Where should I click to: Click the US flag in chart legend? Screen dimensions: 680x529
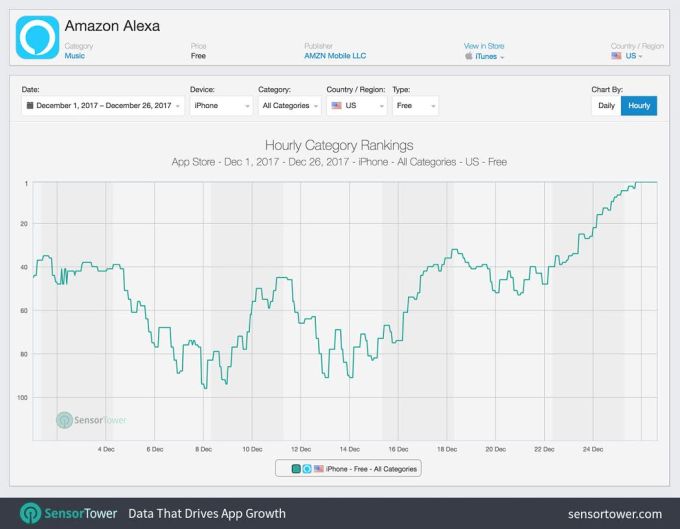318,468
